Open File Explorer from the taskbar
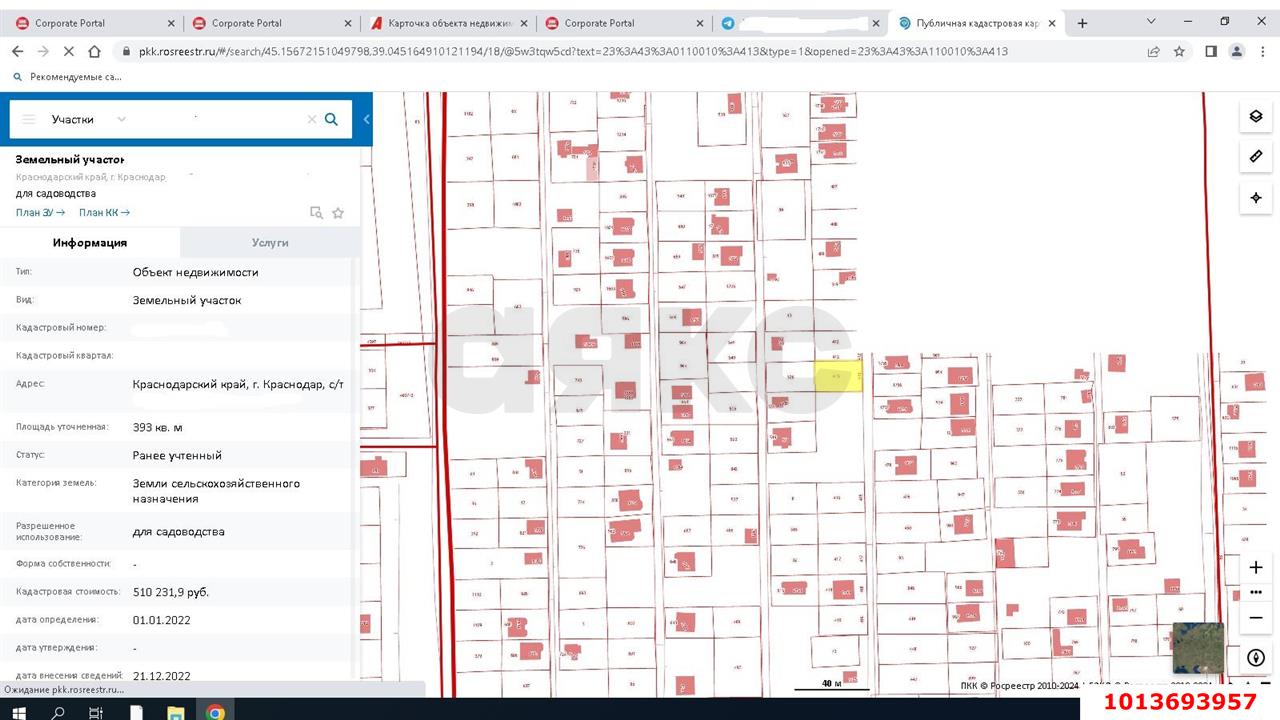Image resolution: width=1280 pixels, height=720 pixels. pos(175,712)
